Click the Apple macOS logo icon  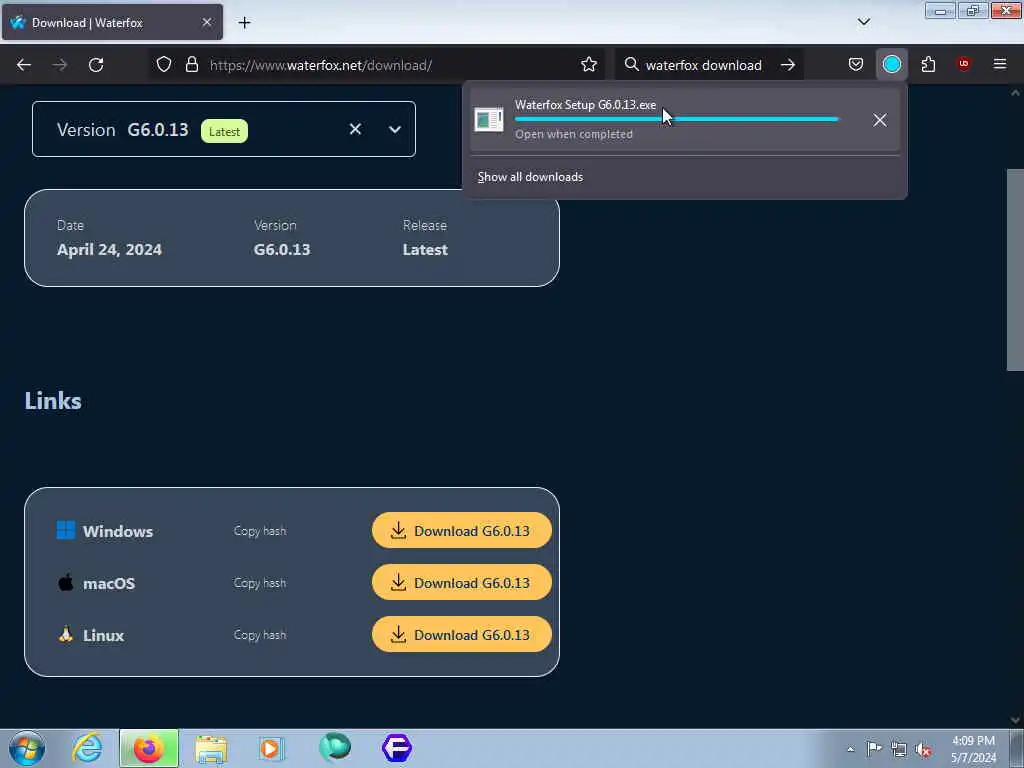66,582
